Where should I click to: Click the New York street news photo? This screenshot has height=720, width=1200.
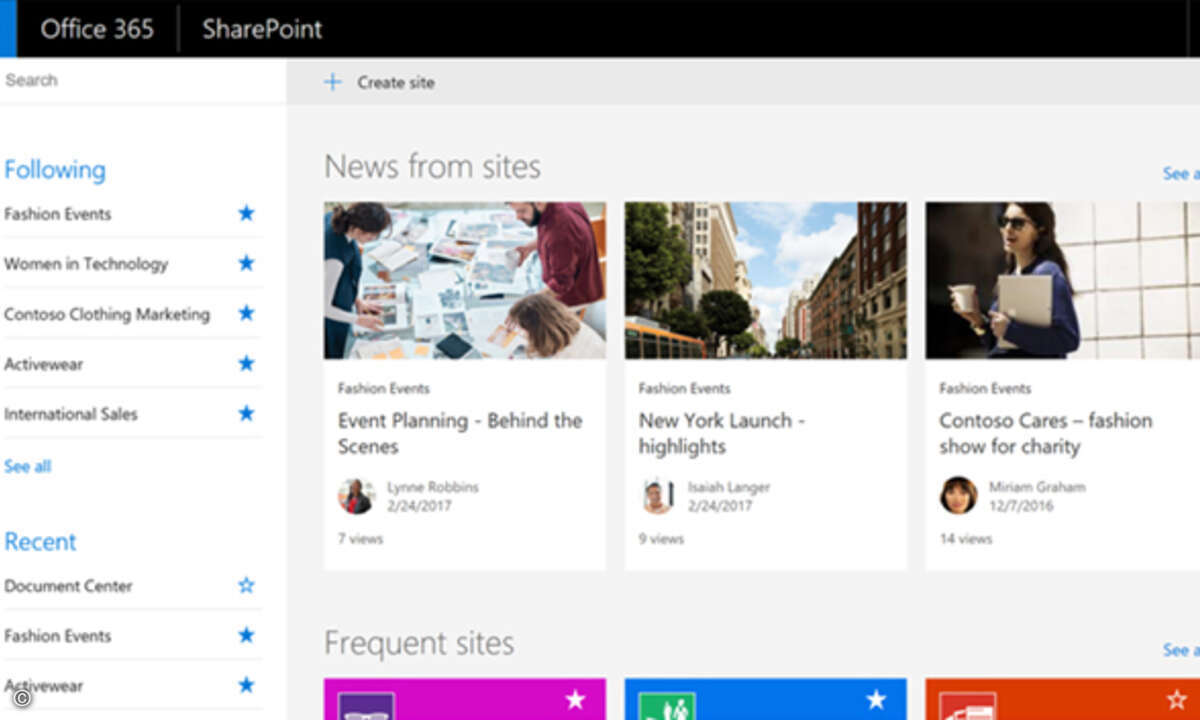(x=766, y=280)
